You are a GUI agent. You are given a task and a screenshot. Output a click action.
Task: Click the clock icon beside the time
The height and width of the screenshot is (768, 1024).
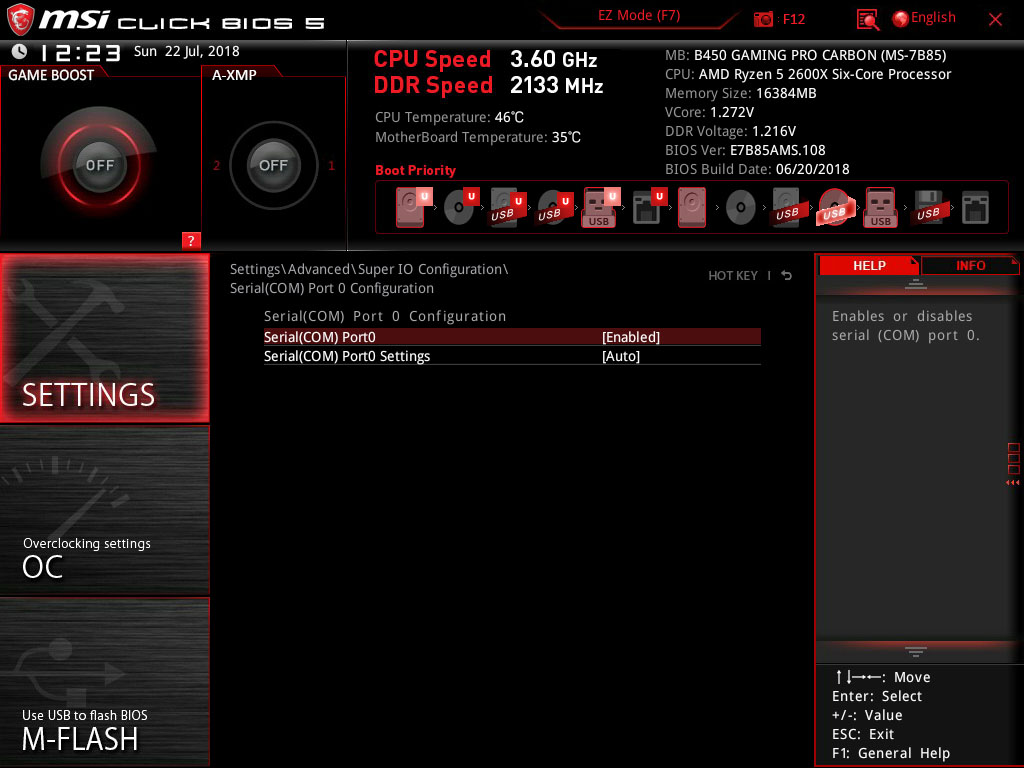click(19, 51)
